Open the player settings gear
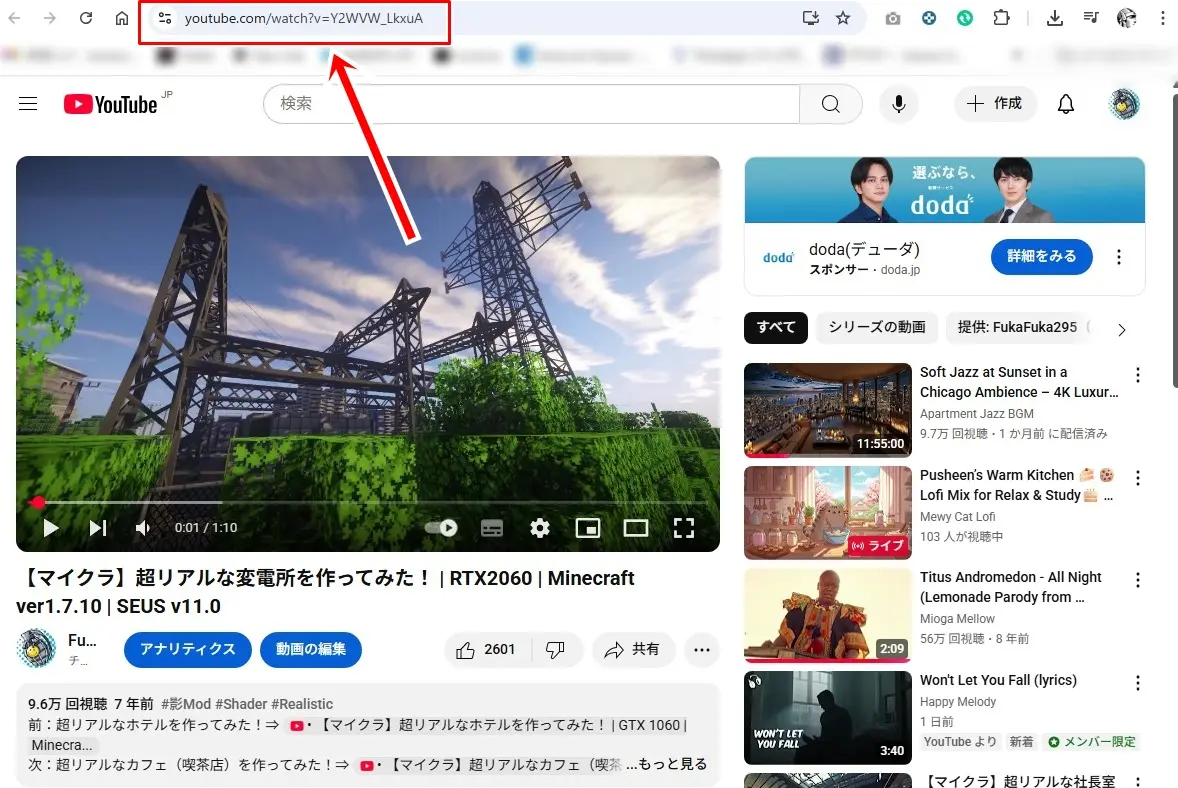Viewport: 1178px width, 788px height. 539,528
